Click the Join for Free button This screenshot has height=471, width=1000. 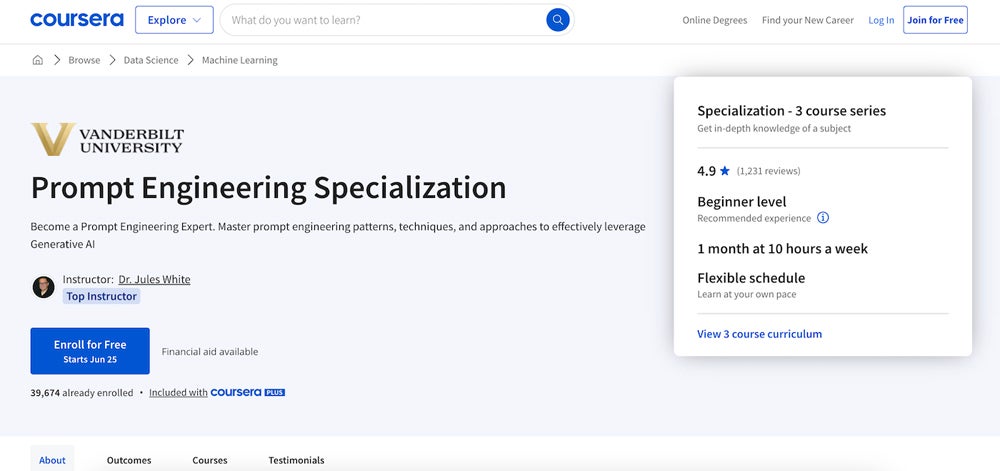(x=935, y=20)
